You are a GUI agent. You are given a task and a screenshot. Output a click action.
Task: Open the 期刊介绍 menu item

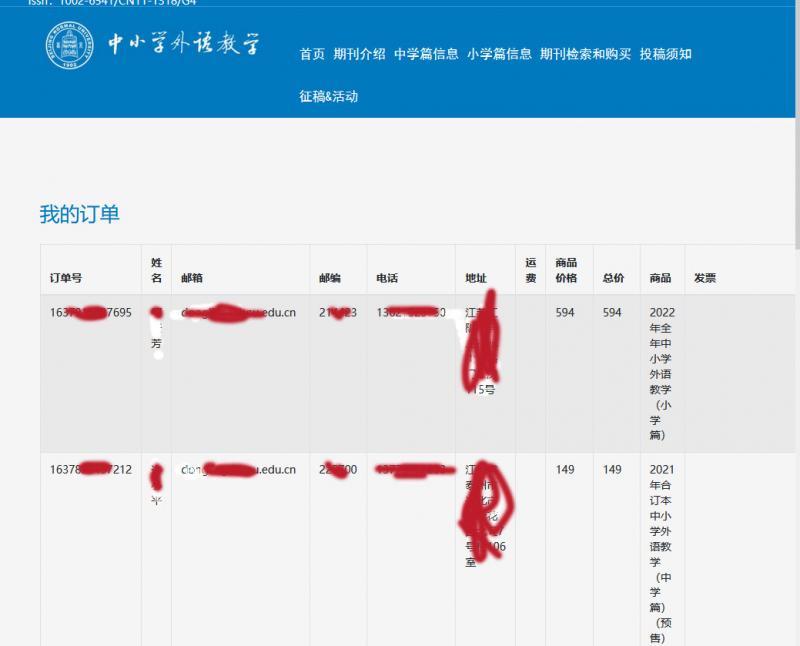359,54
